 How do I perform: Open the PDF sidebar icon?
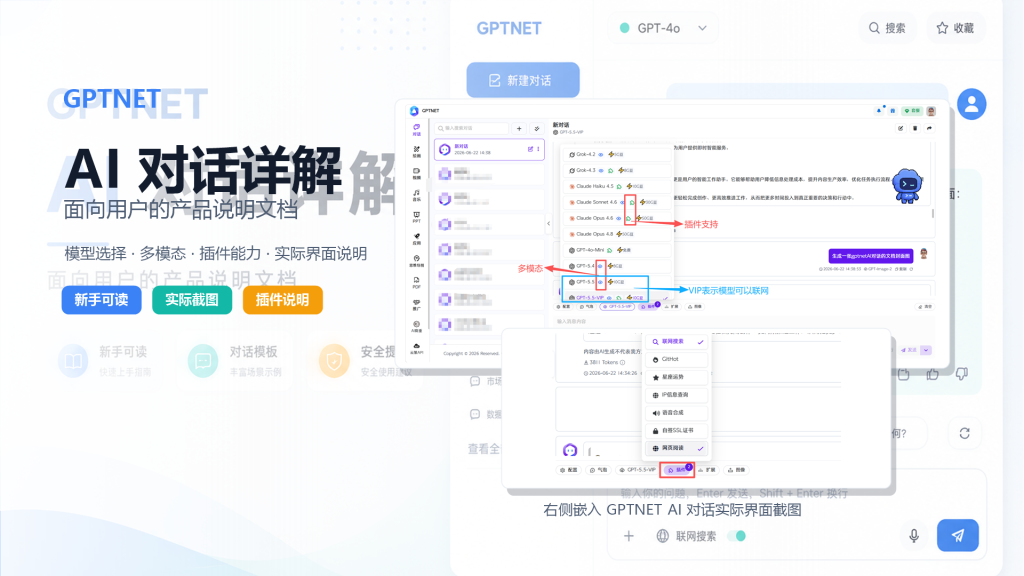coord(417,282)
